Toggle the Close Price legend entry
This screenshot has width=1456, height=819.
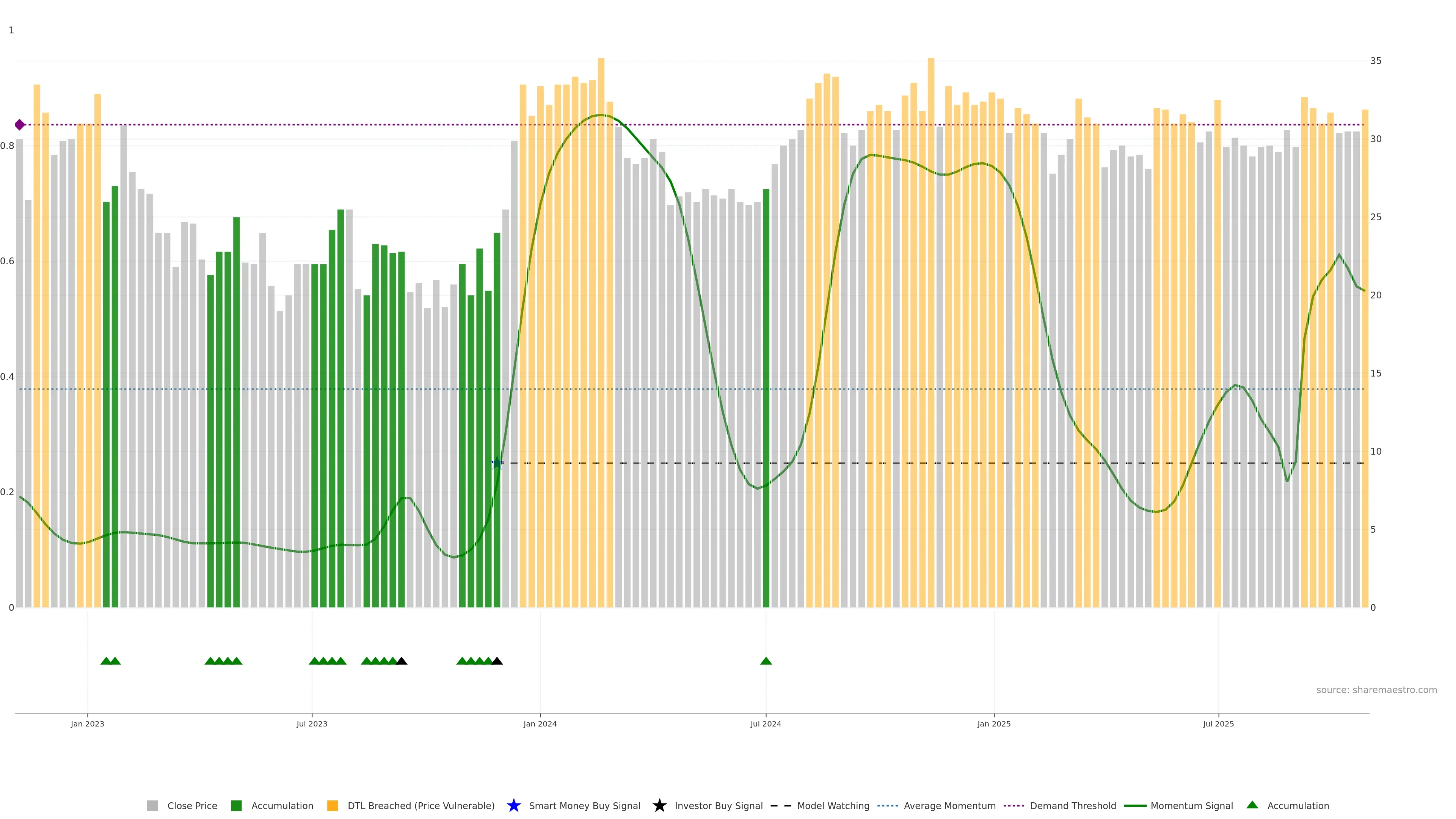coord(191,806)
